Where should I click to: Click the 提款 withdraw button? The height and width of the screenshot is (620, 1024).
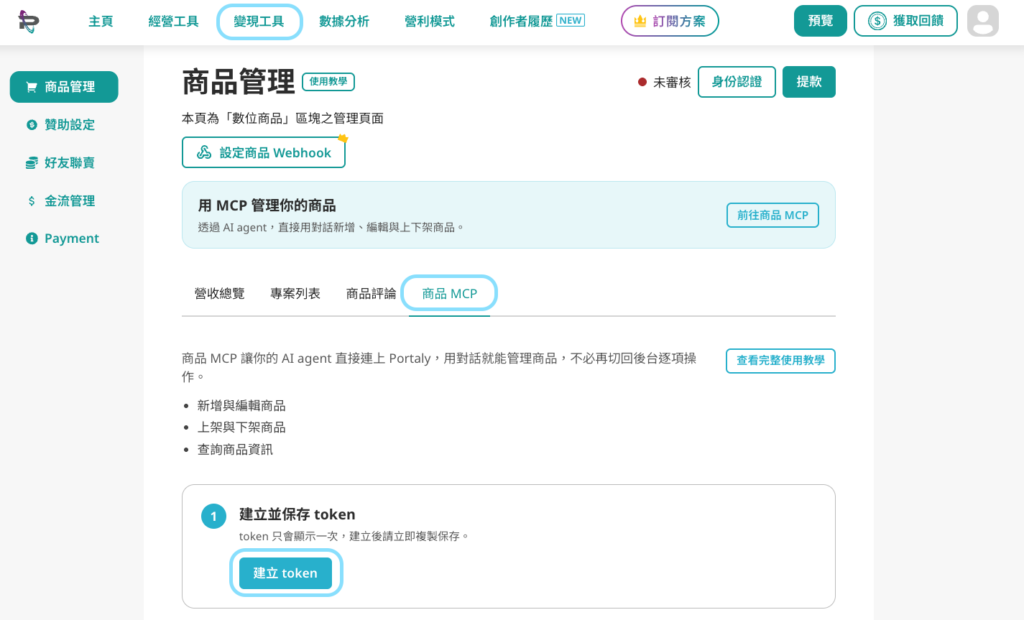809,82
